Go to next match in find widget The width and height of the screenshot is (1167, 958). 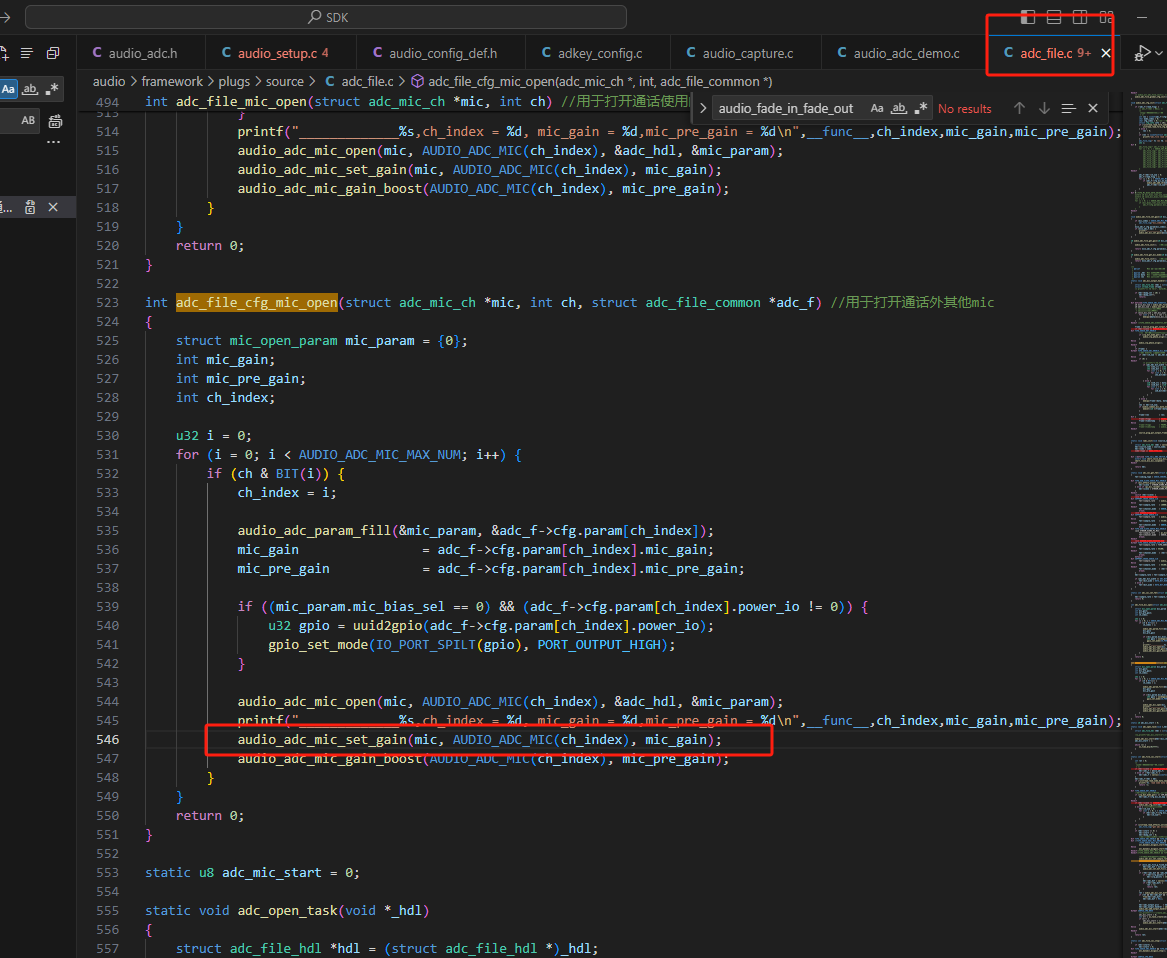tap(1044, 108)
